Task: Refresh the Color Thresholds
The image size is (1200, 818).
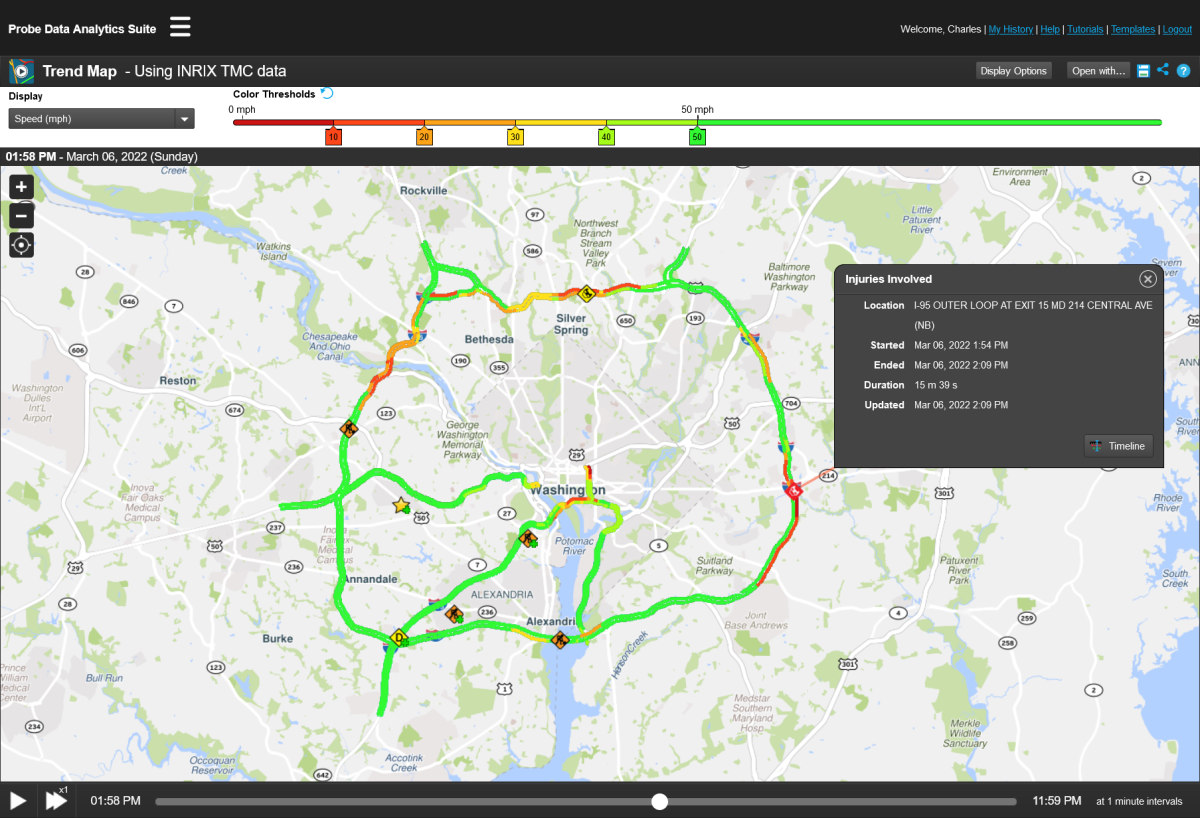Action: tap(326, 93)
